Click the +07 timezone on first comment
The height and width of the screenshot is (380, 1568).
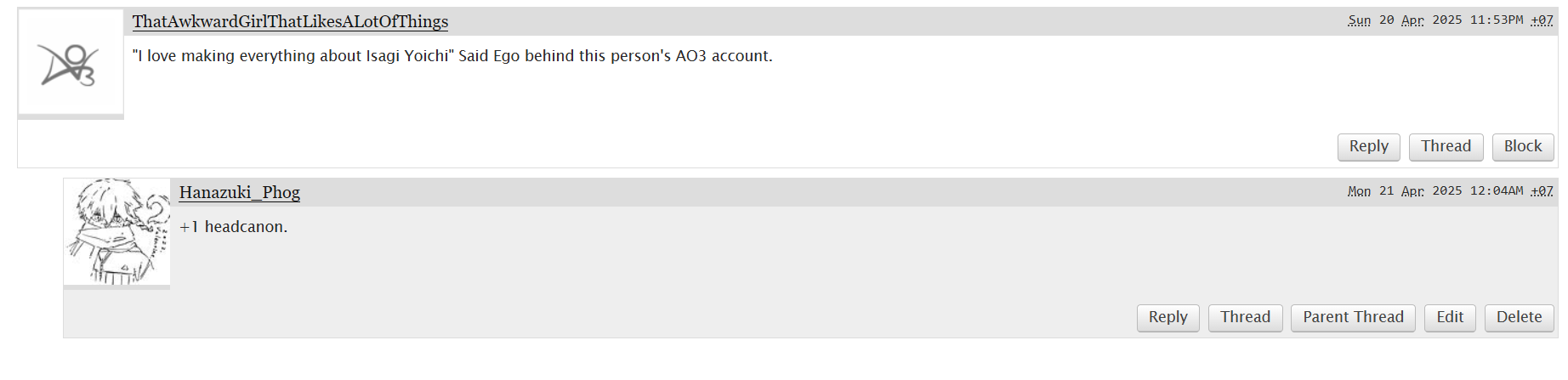point(1542,20)
